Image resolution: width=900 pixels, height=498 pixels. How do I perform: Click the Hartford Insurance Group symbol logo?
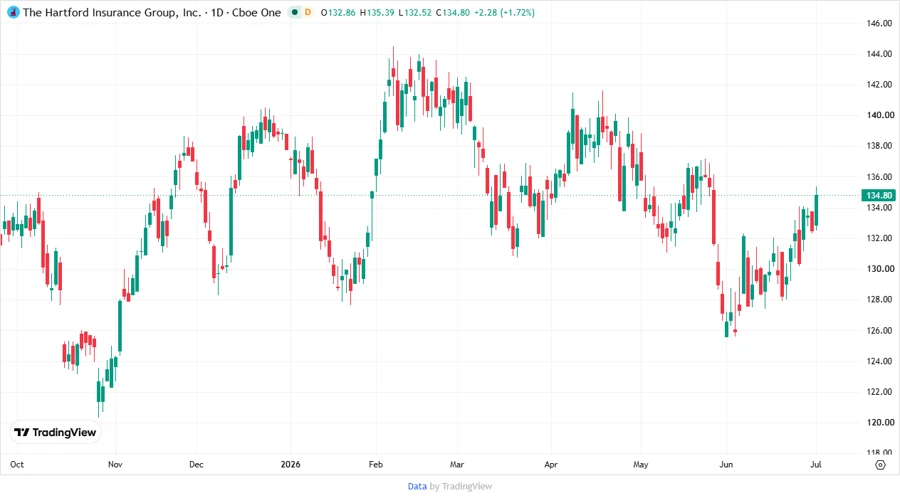tap(13, 12)
